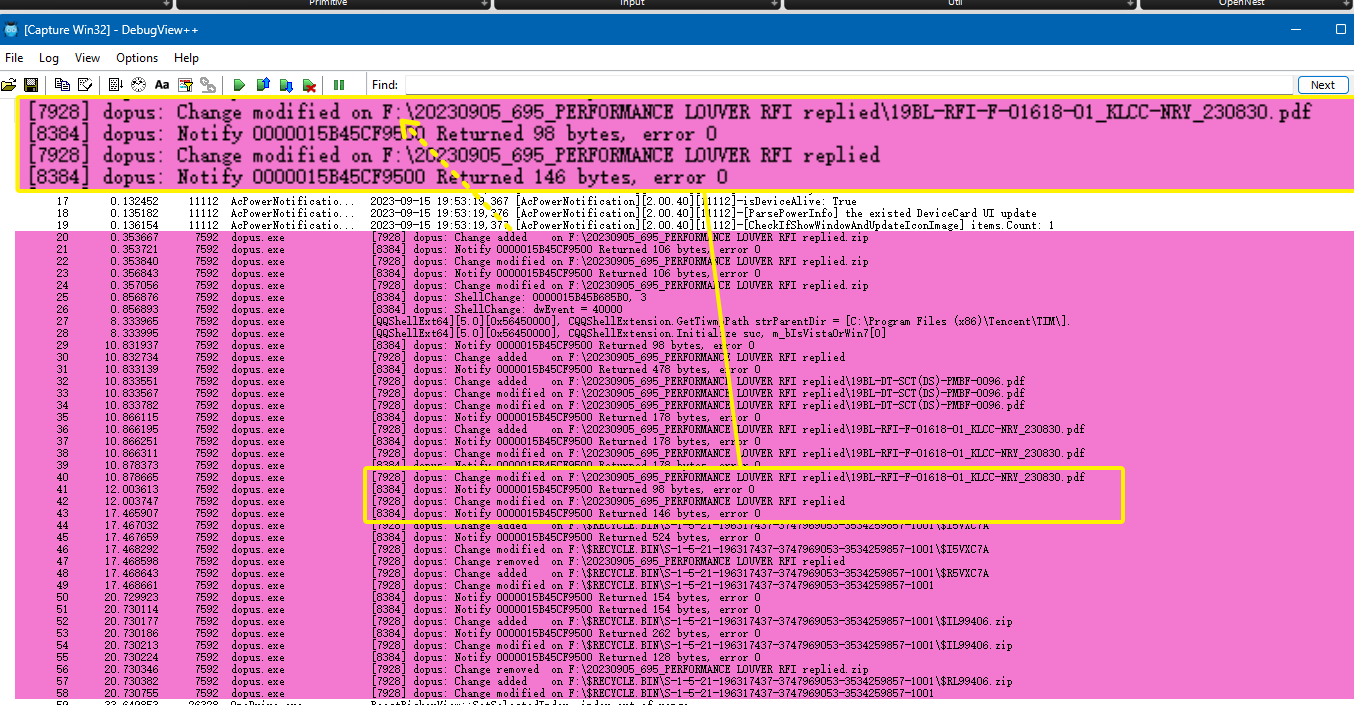1354x705 pixels.
Task: Select the 'Returned 262 bytes' log message
Action: click(565, 633)
